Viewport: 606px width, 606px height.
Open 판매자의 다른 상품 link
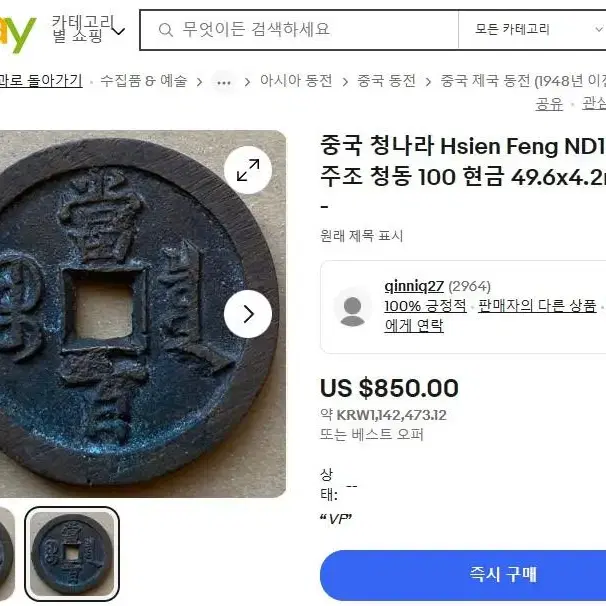[537, 306]
